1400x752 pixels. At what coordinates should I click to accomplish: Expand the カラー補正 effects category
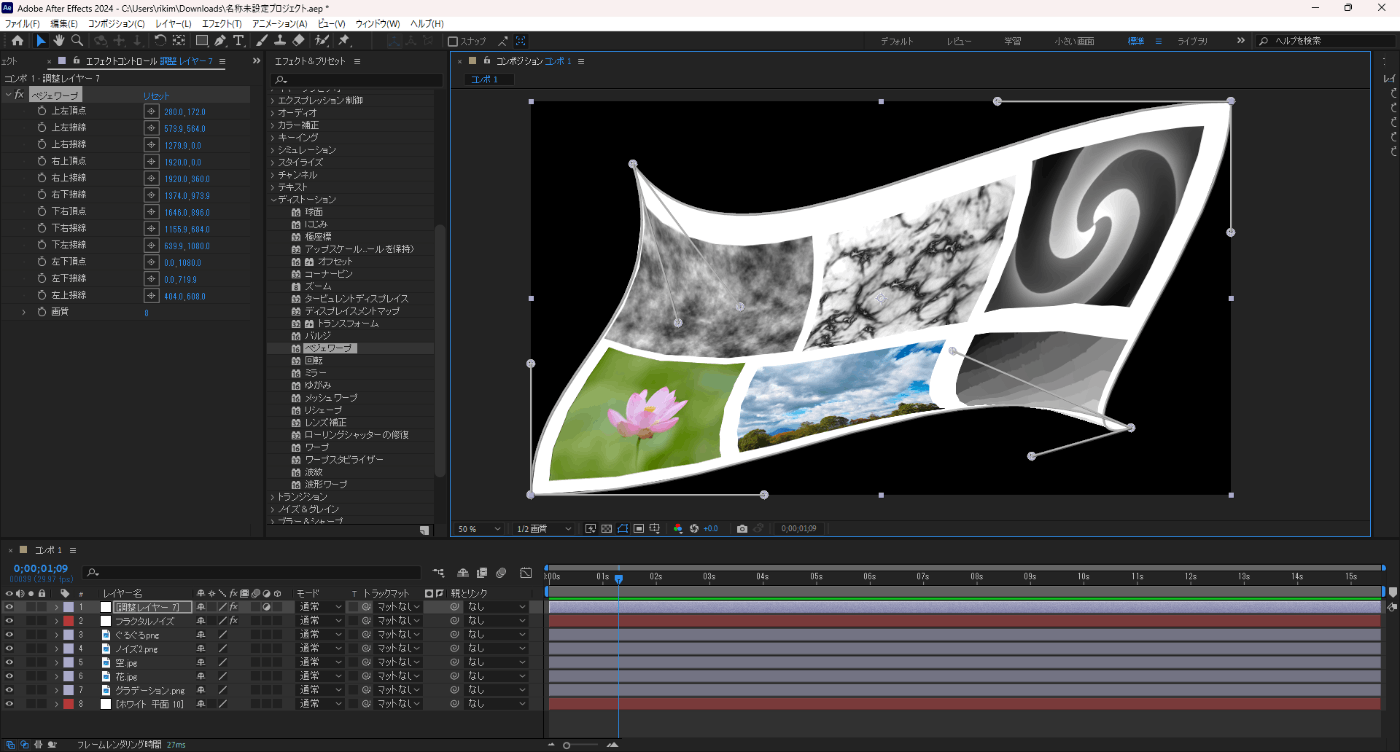tap(272, 125)
